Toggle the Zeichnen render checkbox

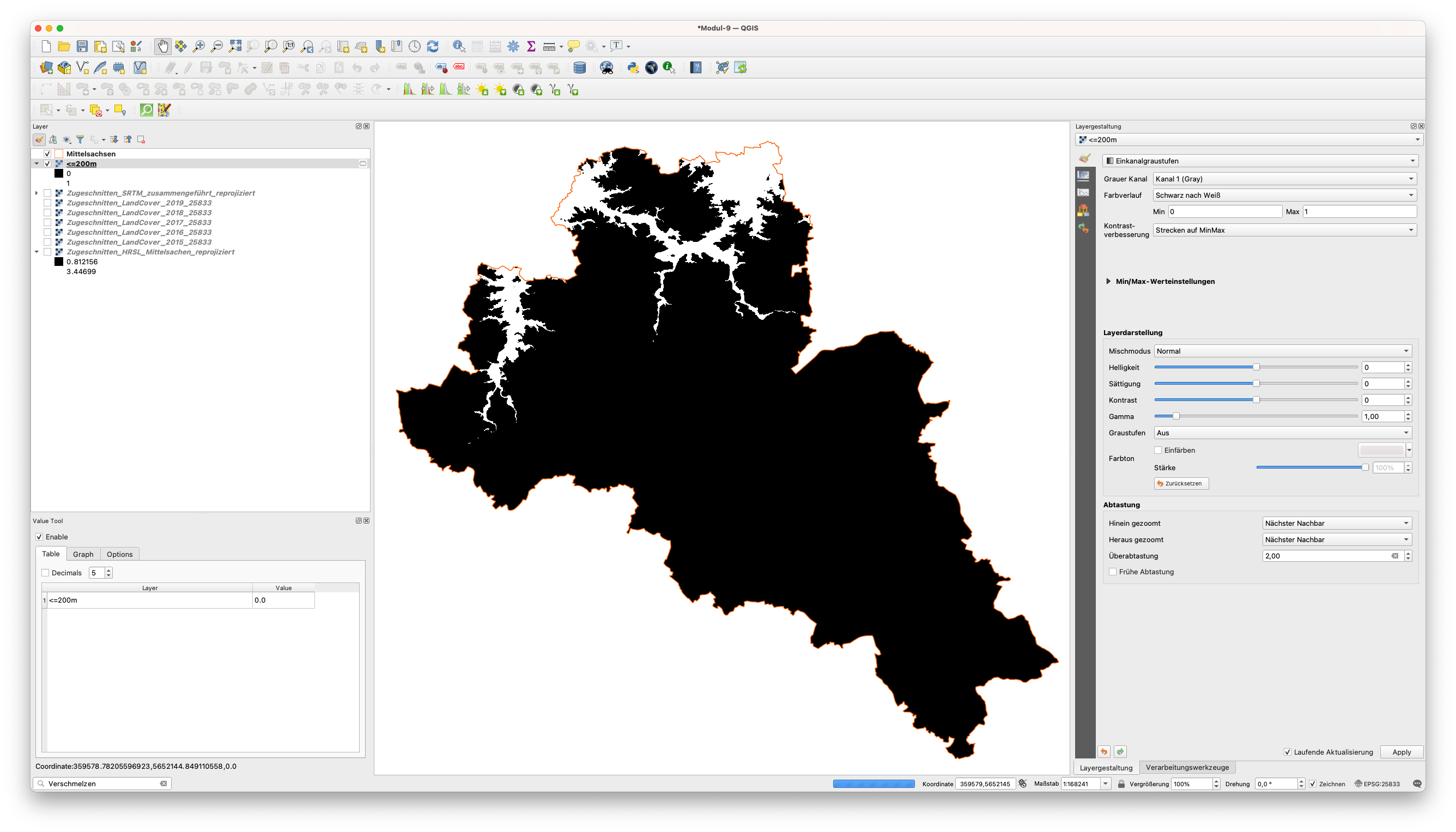(1313, 784)
